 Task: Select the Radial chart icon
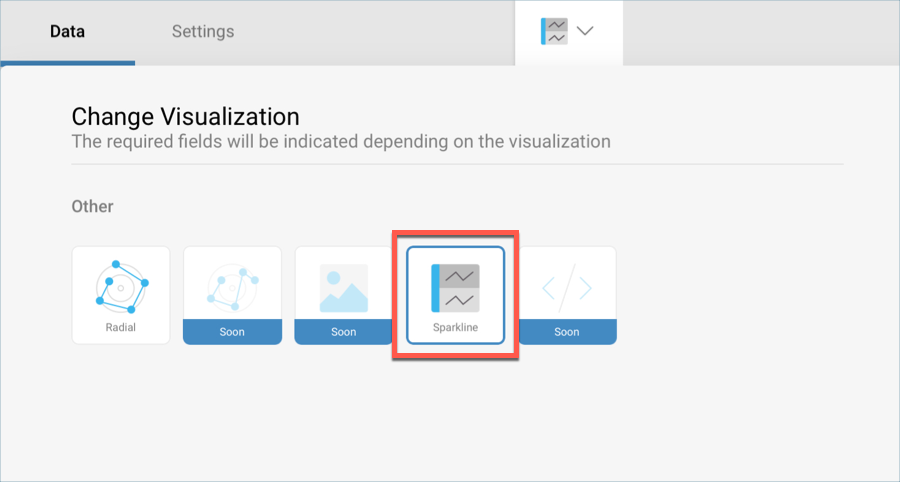point(121,285)
